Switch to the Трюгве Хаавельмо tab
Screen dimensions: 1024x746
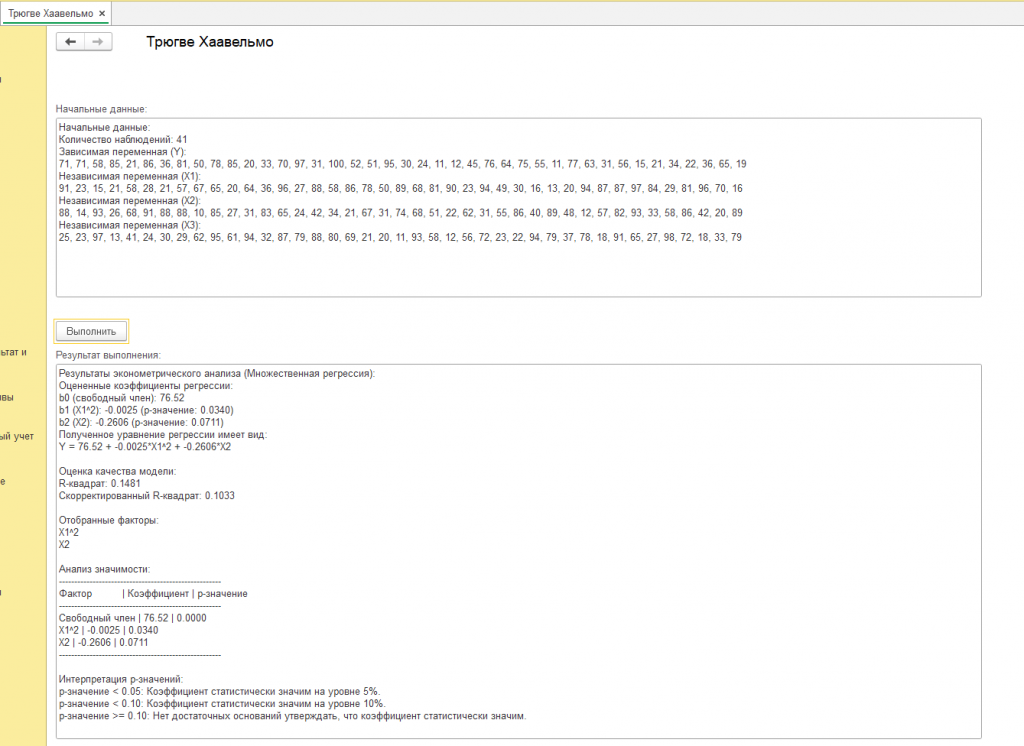coord(50,13)
